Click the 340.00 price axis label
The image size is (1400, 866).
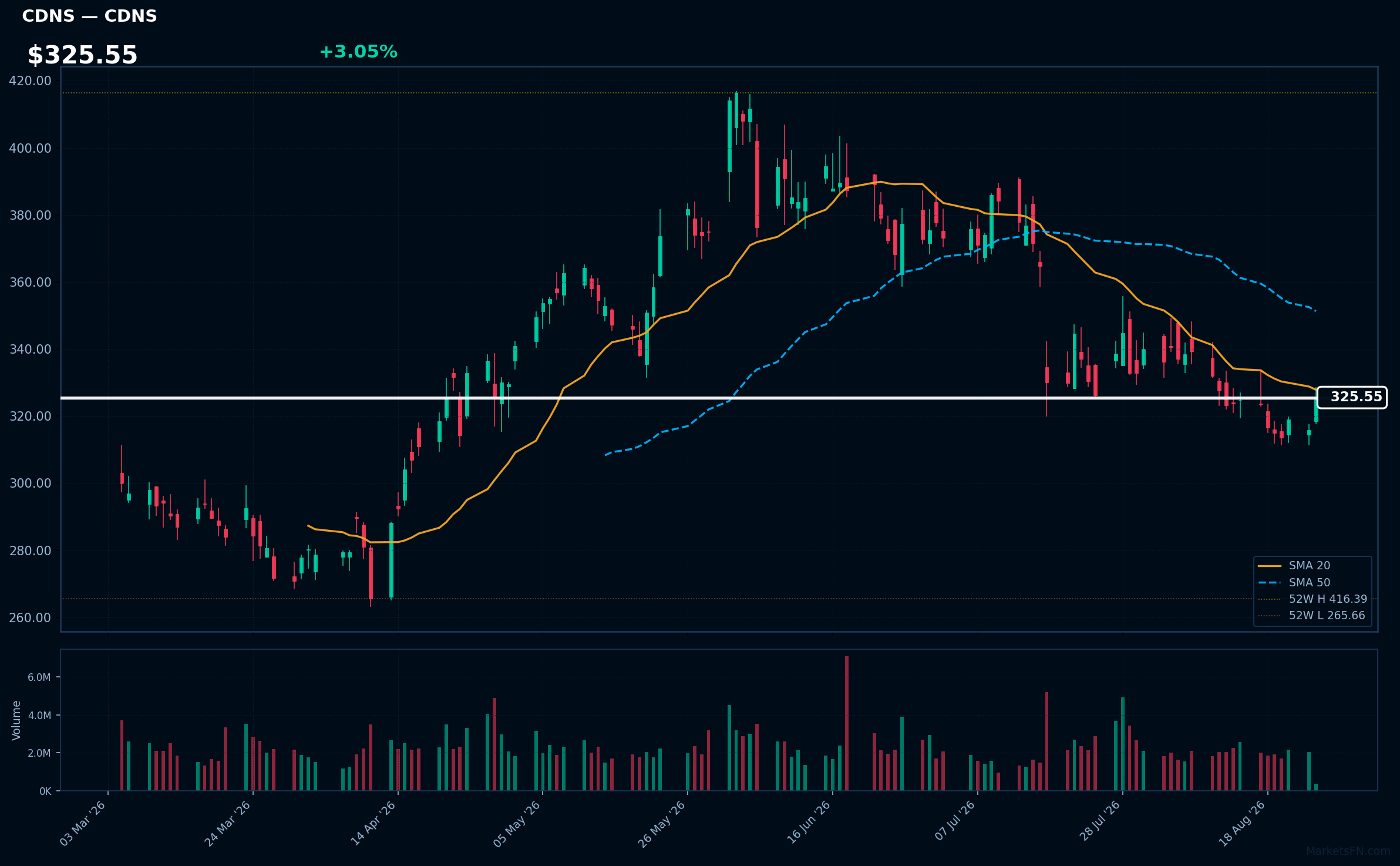[30, 349]
